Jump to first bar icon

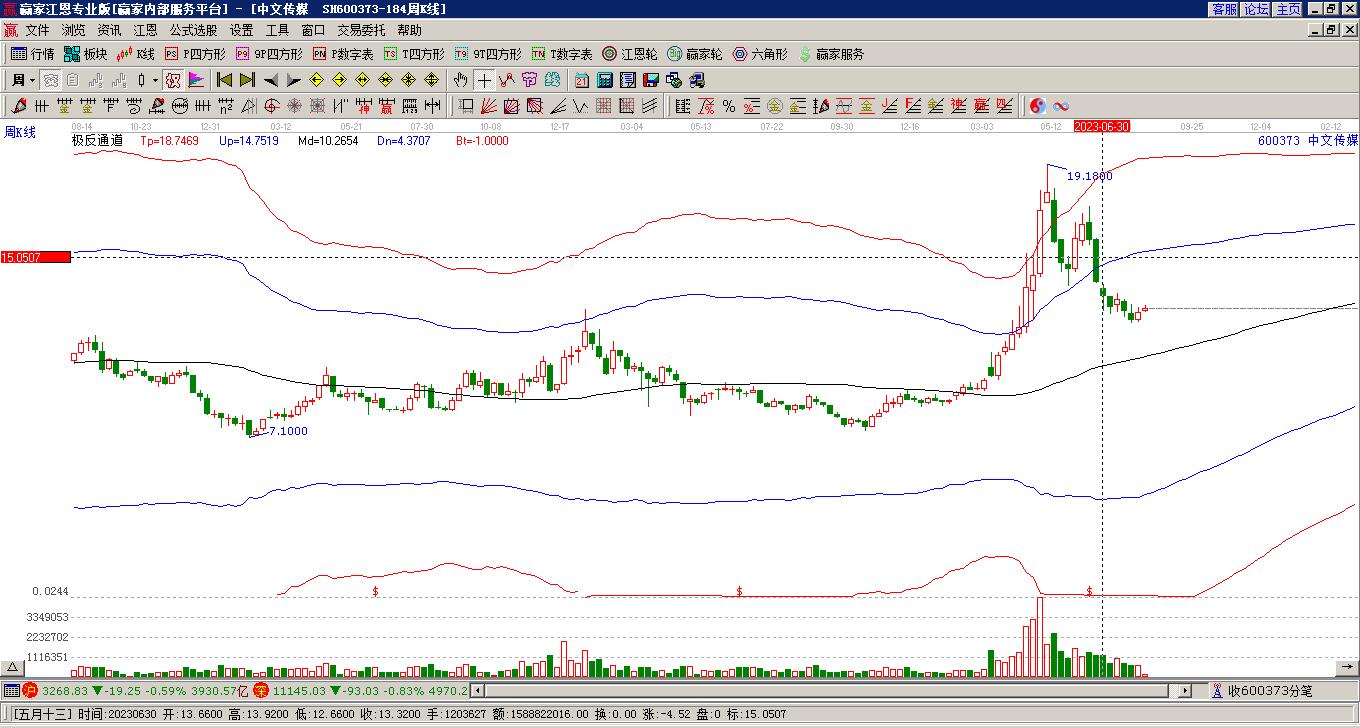pyautogui.click(x=224, y=80)
